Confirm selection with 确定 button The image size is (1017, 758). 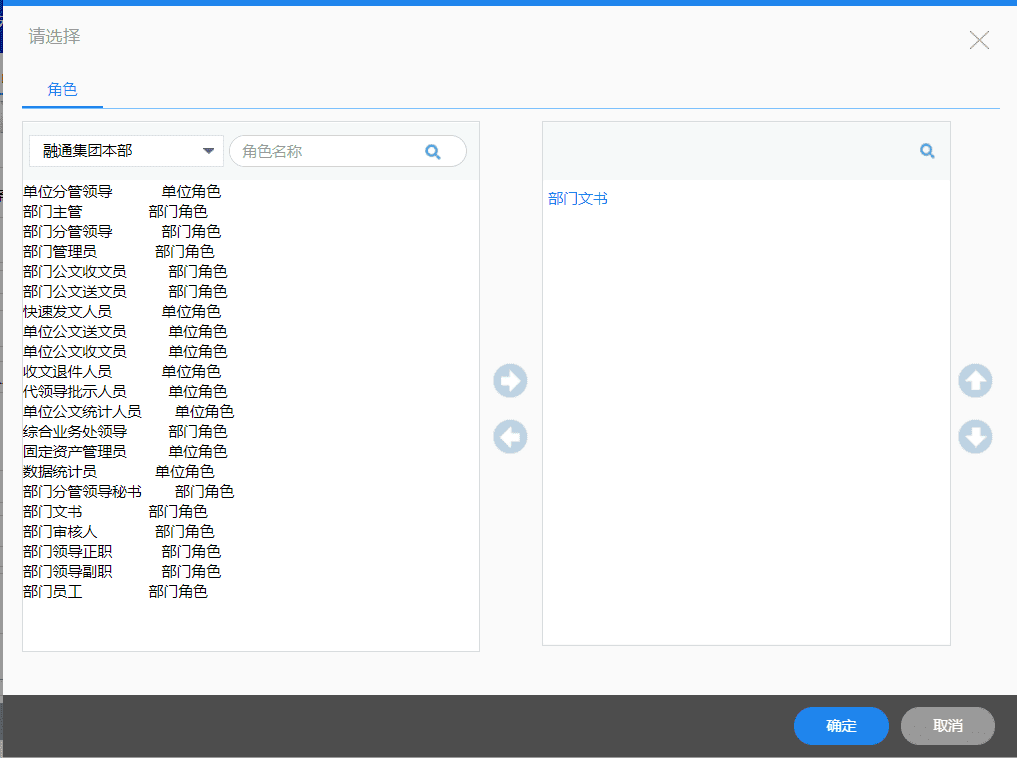(841, 726)
